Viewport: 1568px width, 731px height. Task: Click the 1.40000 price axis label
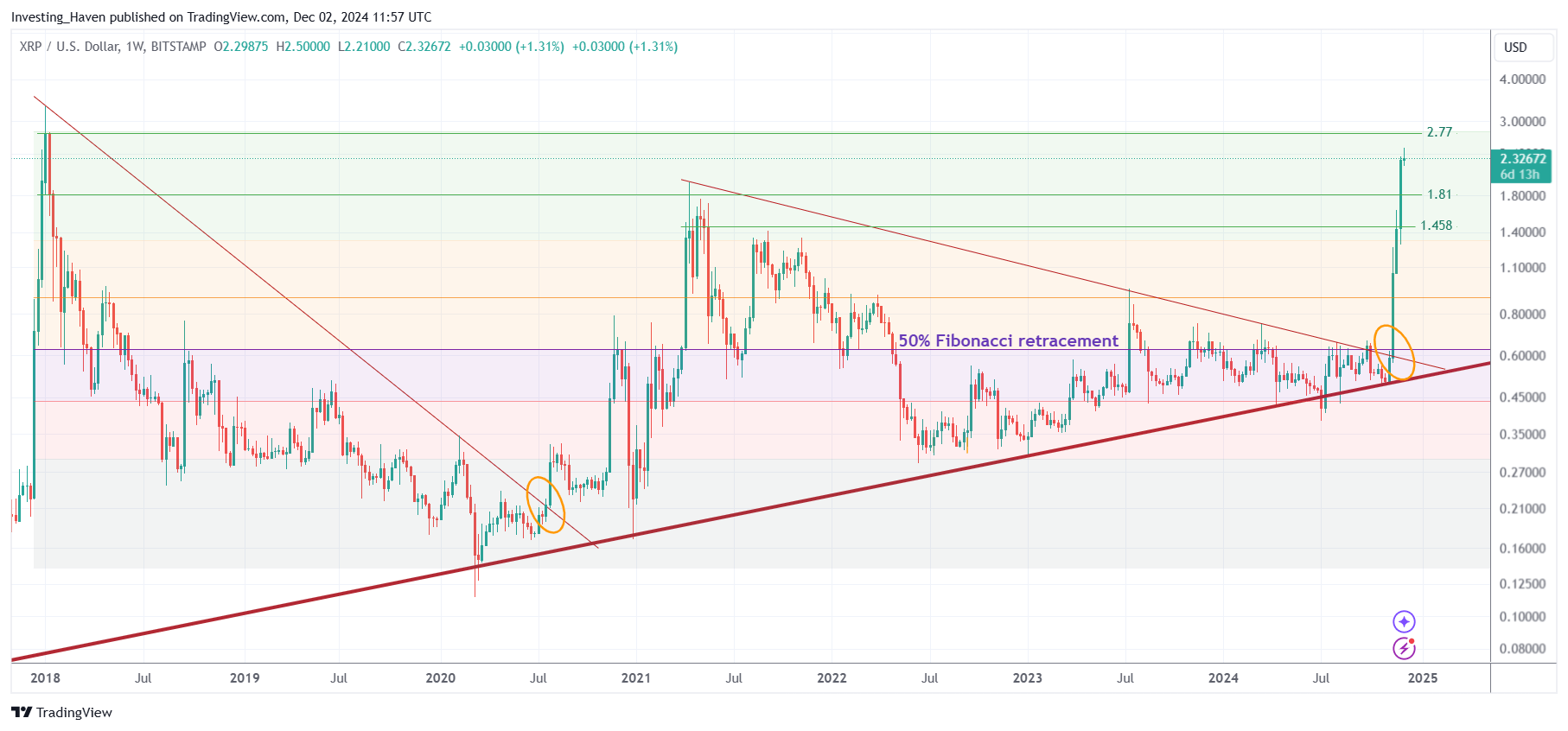1522,232
